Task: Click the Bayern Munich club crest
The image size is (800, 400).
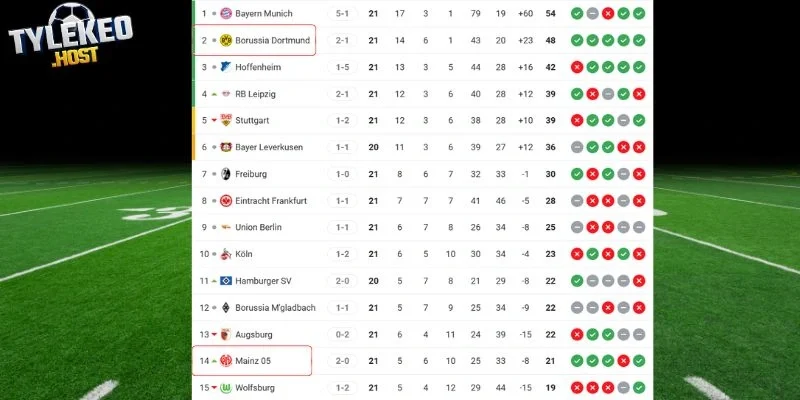Action: pos(225,14)
